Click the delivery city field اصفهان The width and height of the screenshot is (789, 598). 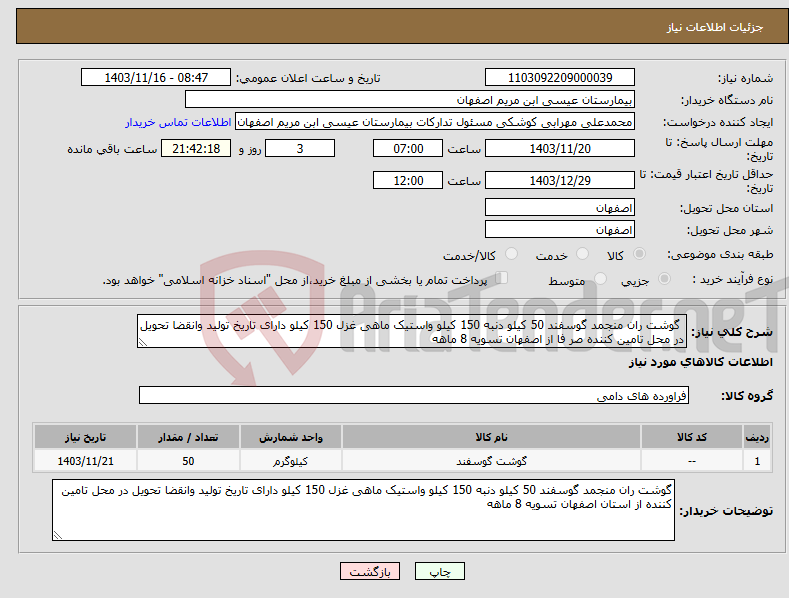tap(560, 230)
